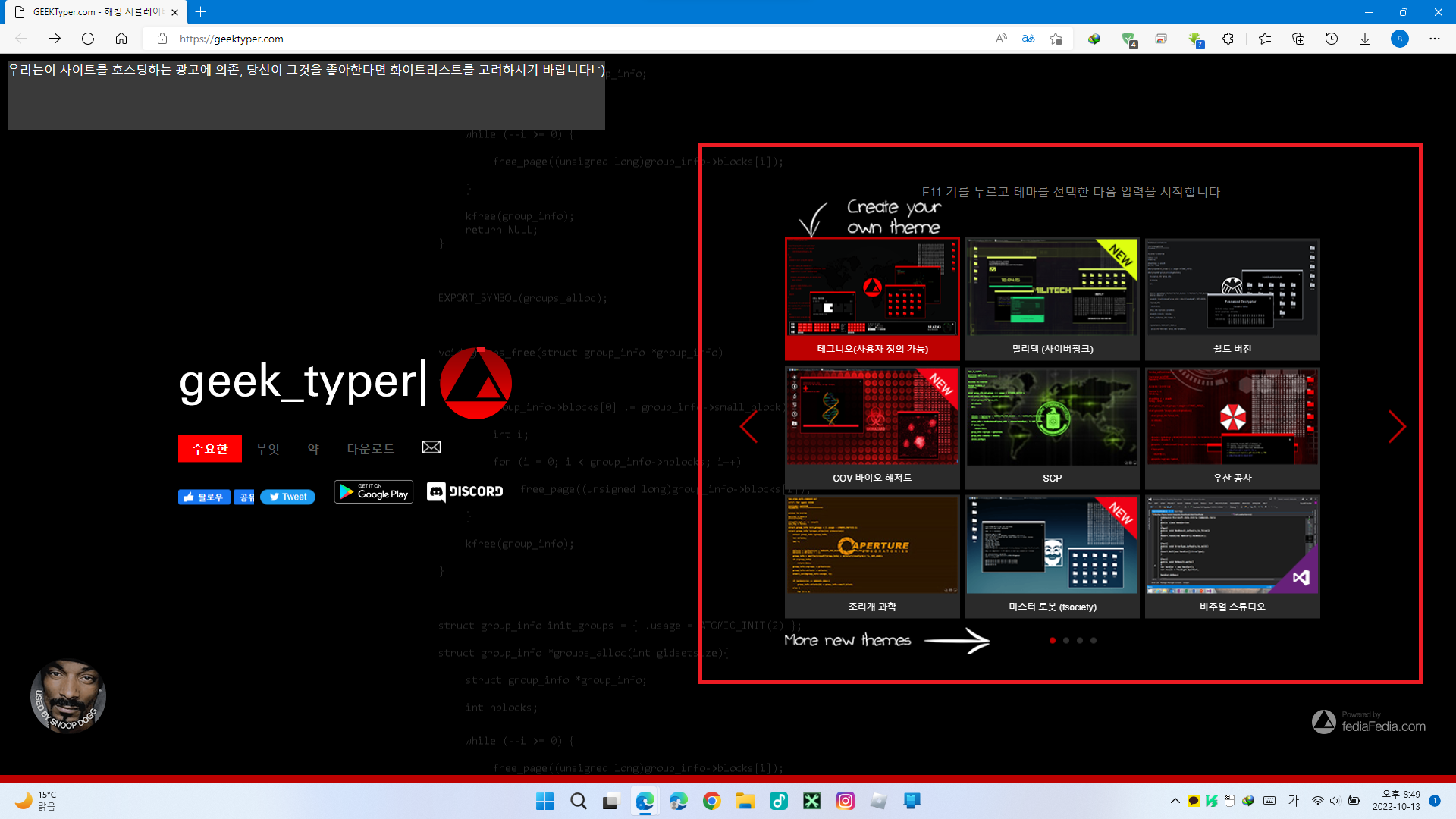Viewport: 1456px width, 819px height.
Task: Click the Snoop Dogg badge image
Action: click(68, 696)
